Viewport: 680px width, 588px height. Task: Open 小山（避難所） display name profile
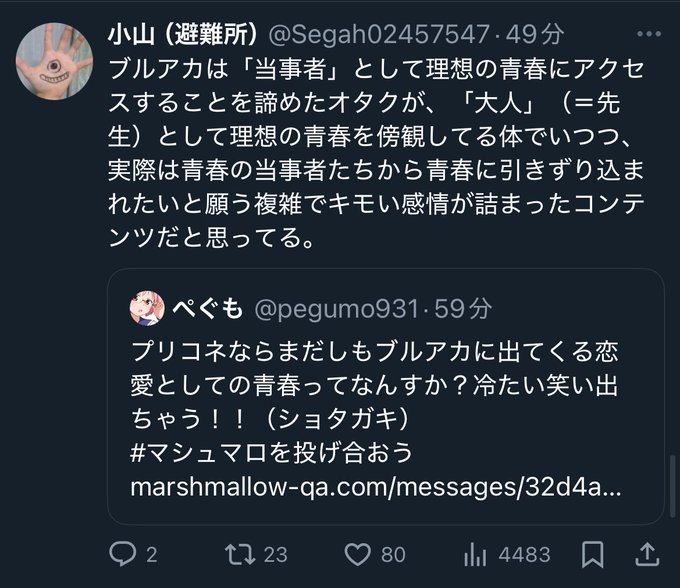click(x=182, y=34)
